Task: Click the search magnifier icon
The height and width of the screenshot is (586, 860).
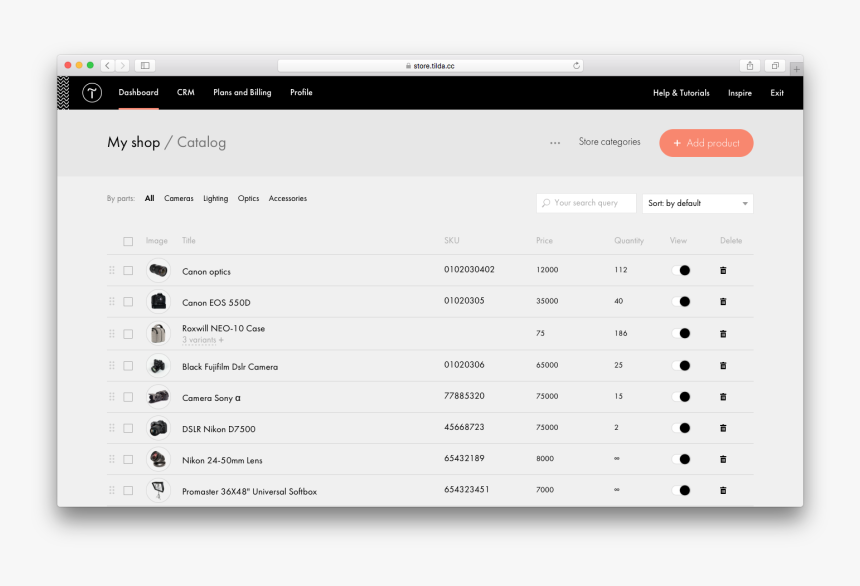Action: [546, 203]
